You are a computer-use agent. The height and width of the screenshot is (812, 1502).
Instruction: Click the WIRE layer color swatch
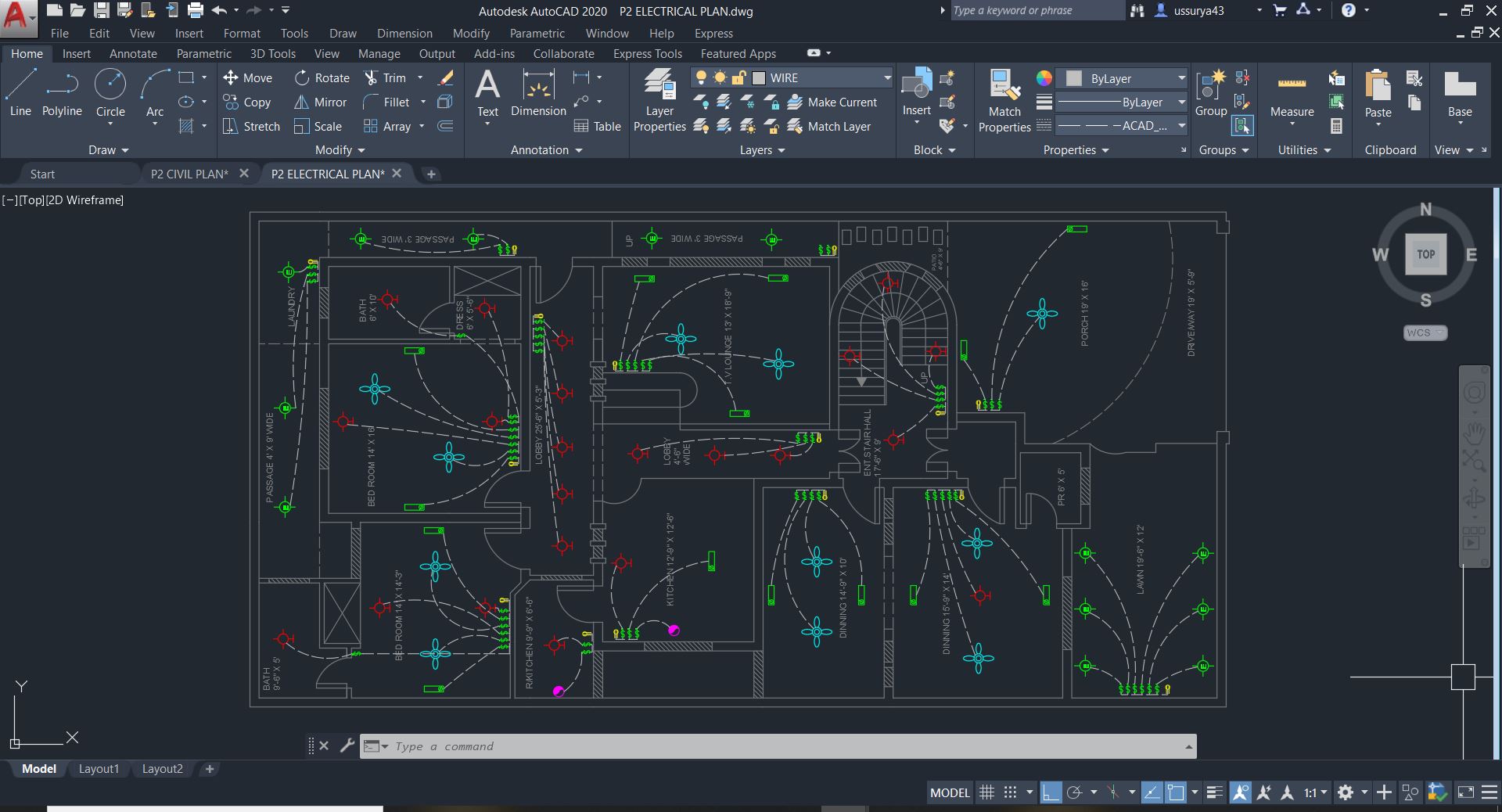tap(759, 77)
